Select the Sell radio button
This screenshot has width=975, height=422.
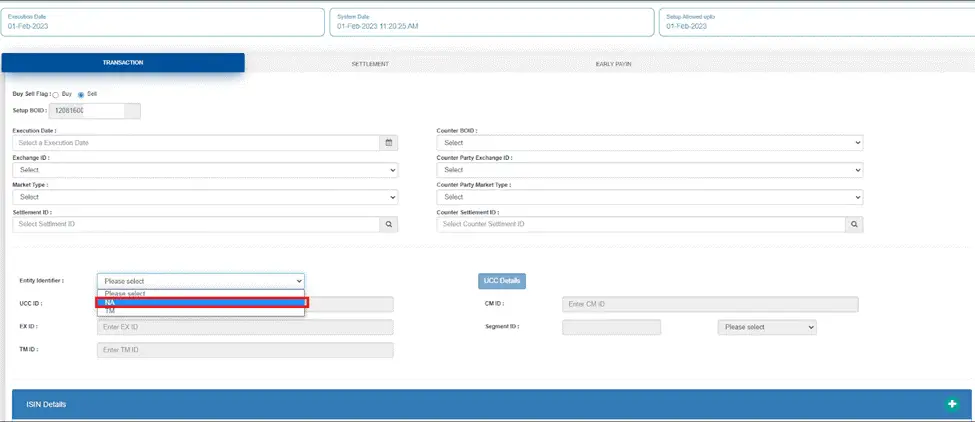tap(81, 94)
